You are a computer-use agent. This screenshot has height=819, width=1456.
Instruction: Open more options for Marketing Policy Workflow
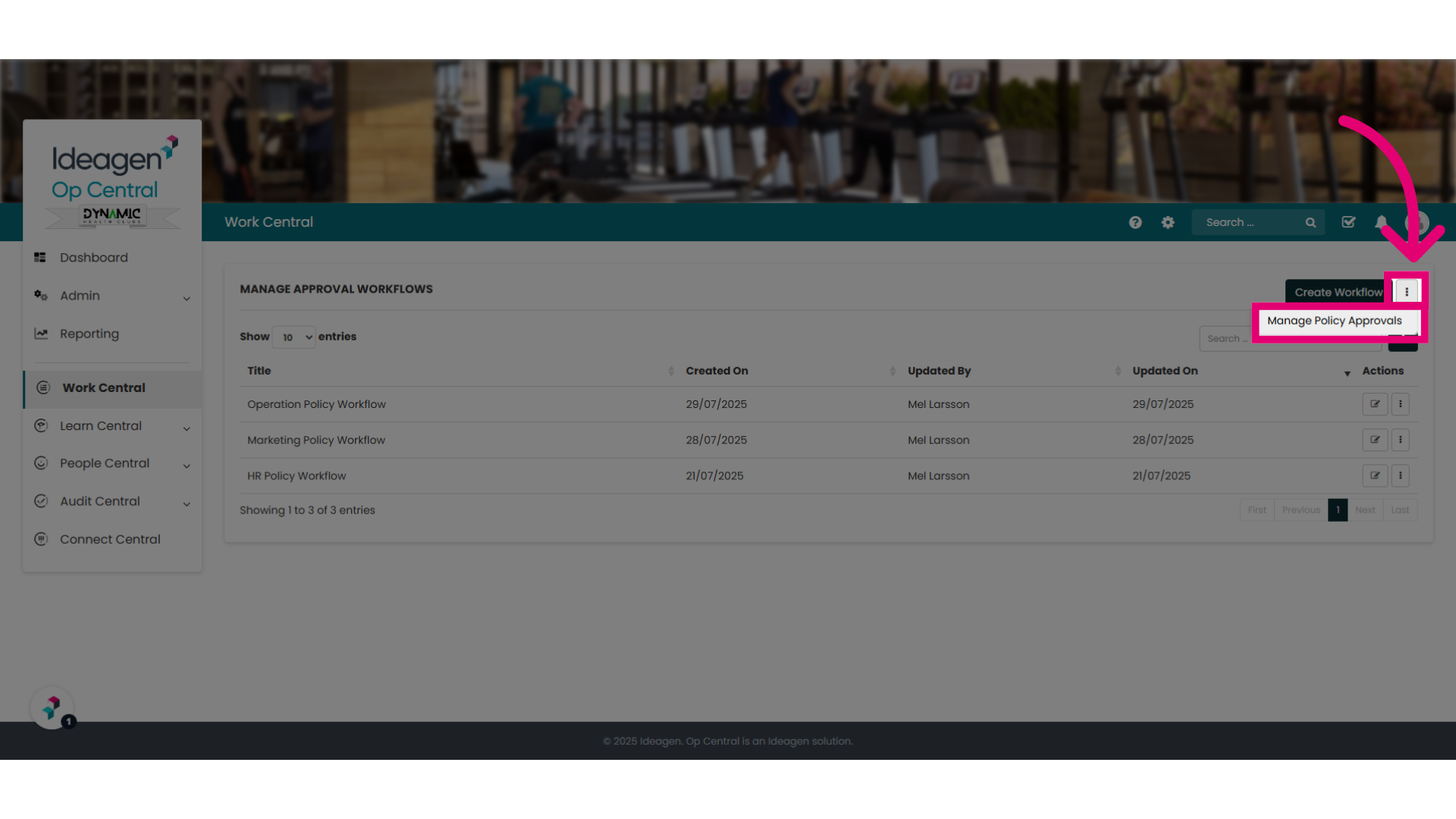1401,440
